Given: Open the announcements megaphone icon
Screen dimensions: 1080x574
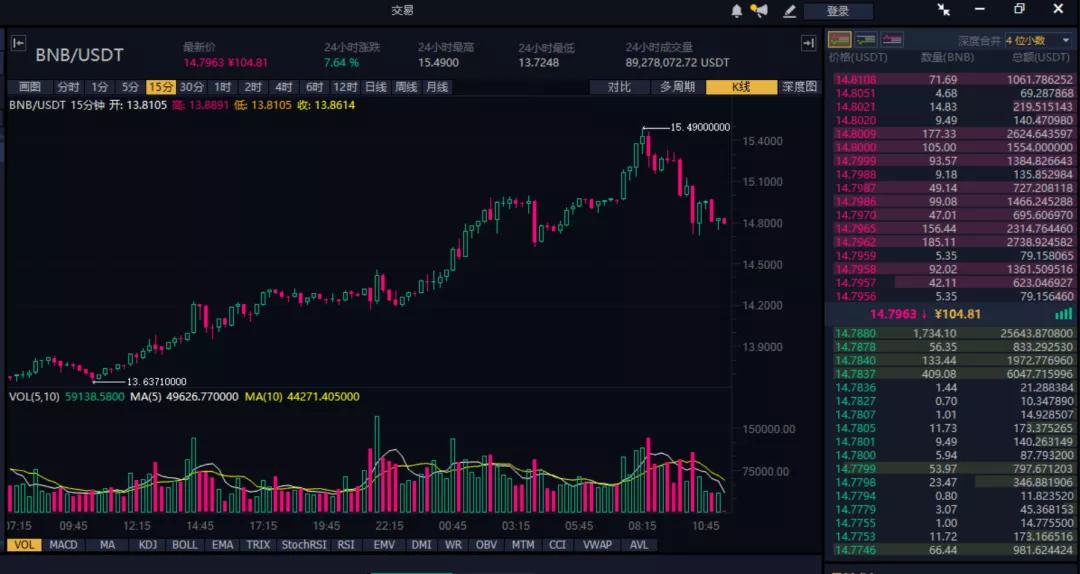Looking at the screenshot, I should click(759, 11).
